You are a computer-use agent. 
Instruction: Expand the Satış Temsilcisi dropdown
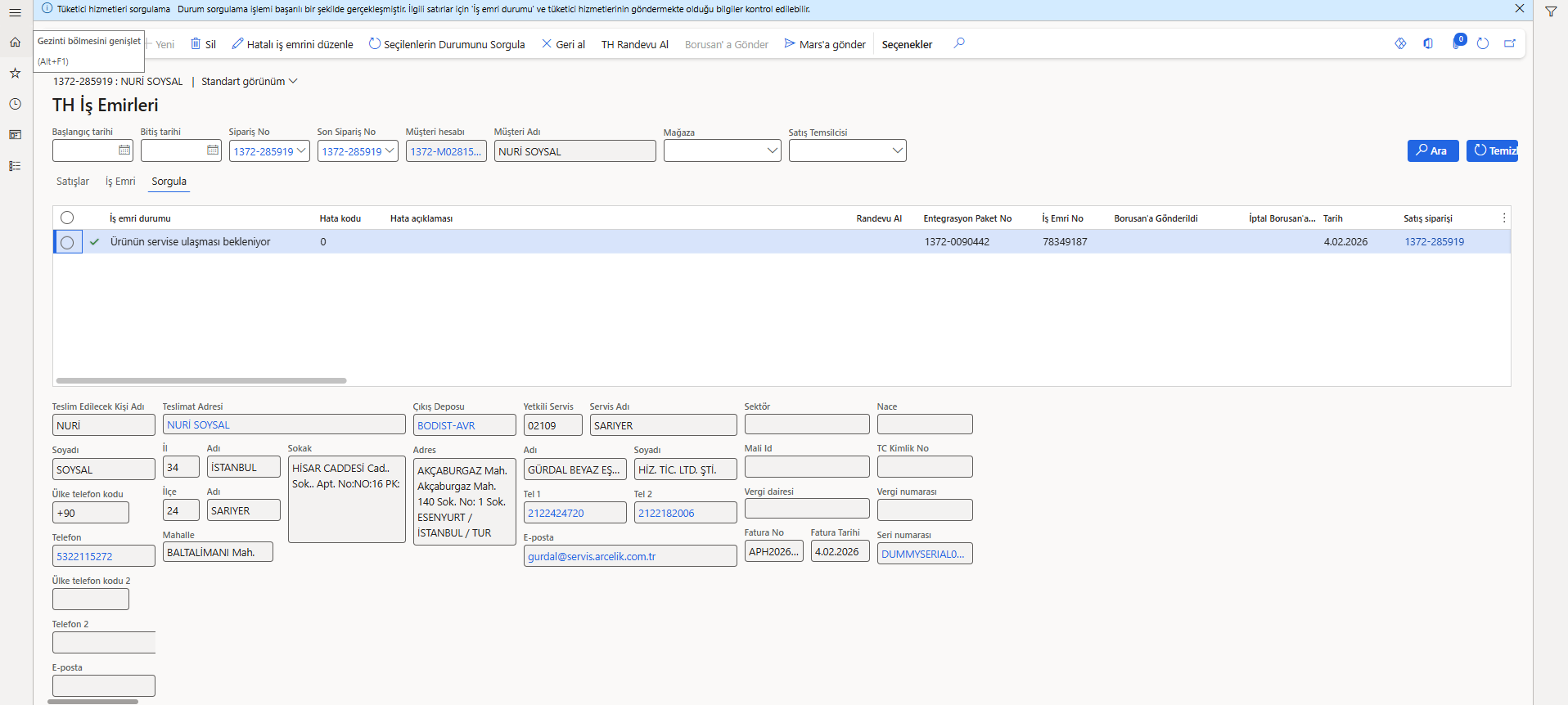click(898, 150)
